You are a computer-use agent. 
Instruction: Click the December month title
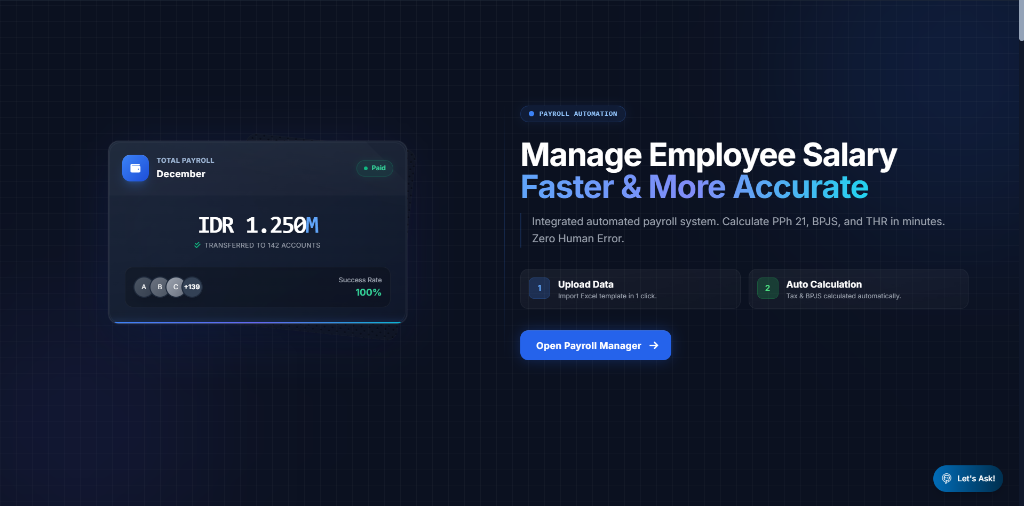[181, 174]
